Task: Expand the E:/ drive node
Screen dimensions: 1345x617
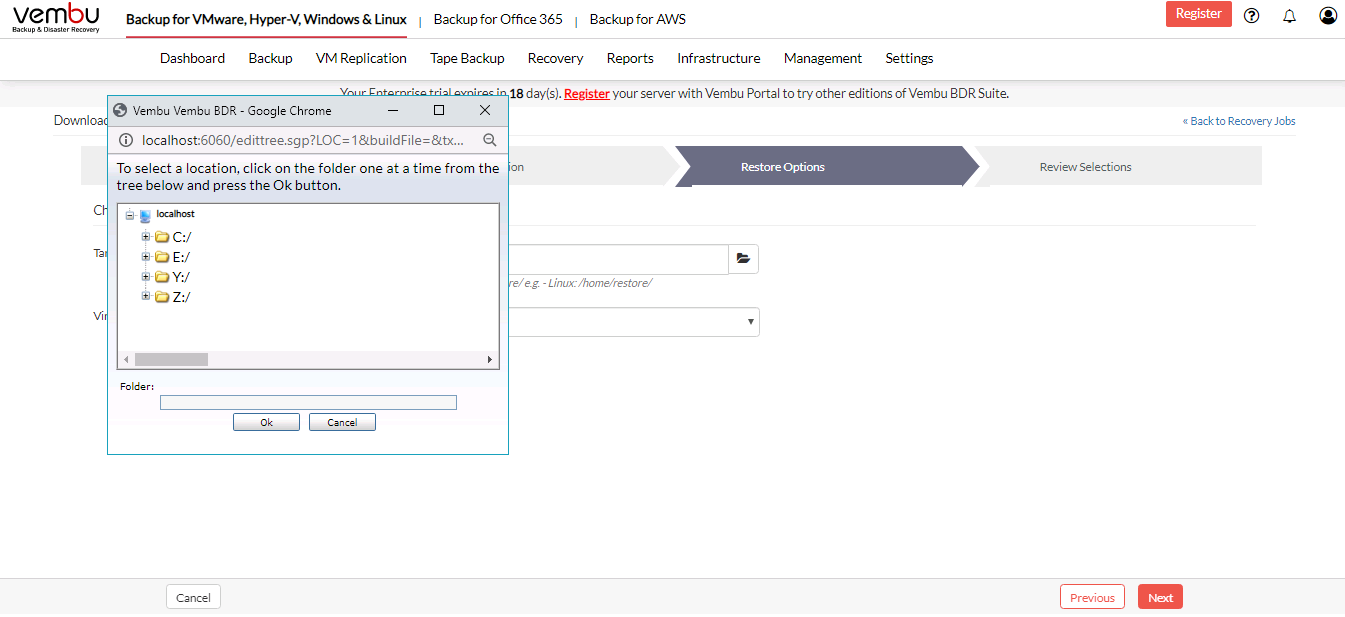Action: point(146,257)
